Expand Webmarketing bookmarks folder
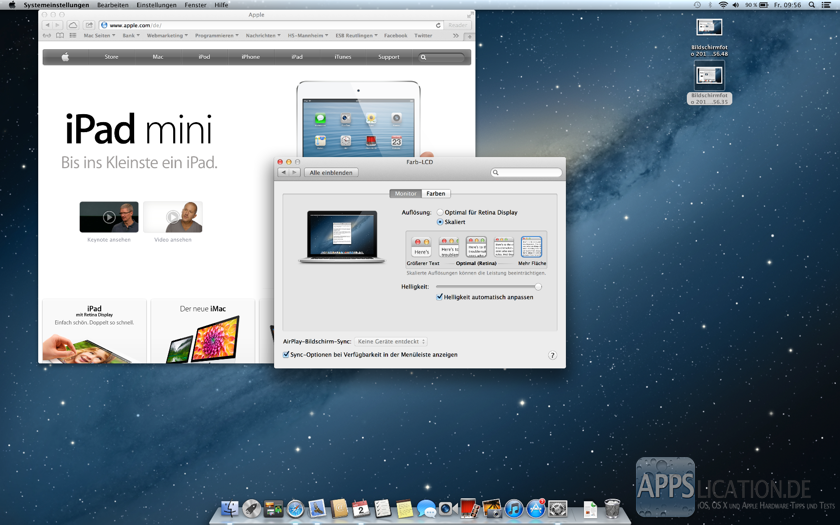This screenshot has height=525, width=840. [167, 35]
